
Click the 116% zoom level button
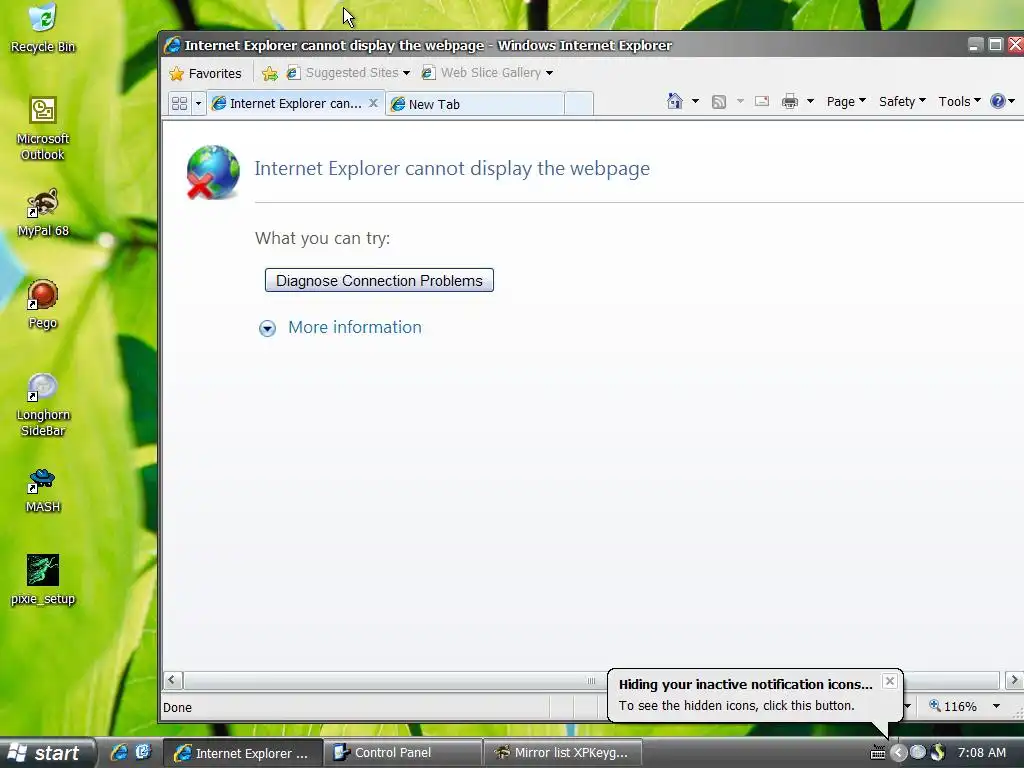pyautogui.click(x=953, y=706)
